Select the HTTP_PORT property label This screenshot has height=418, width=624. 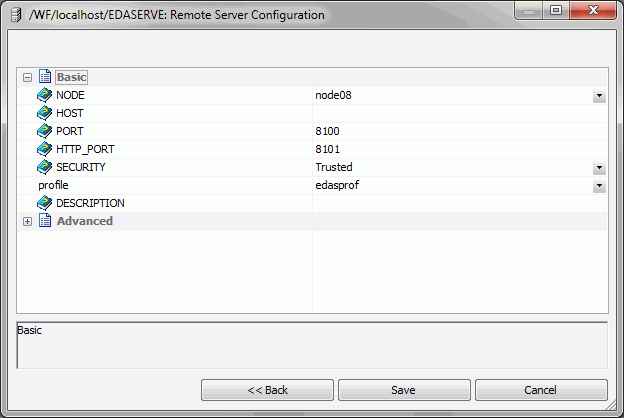point(85,149)
